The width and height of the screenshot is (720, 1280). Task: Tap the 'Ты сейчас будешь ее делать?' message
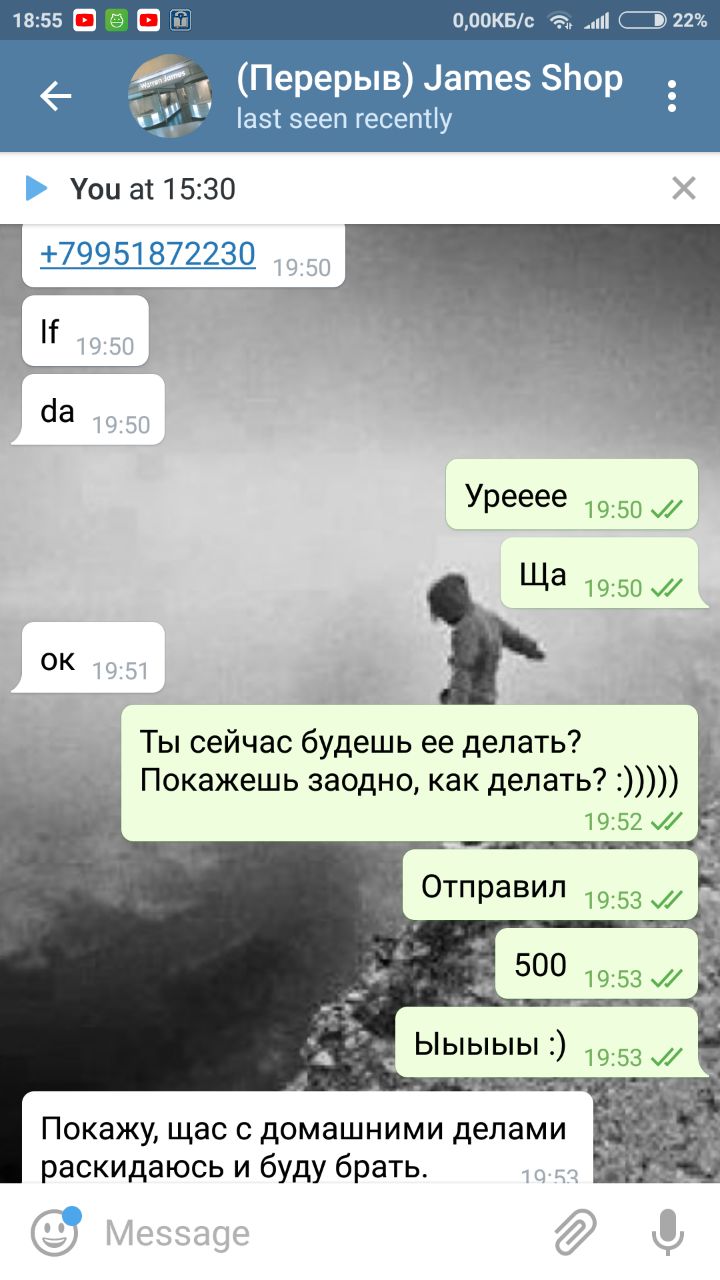pos(409,773)
